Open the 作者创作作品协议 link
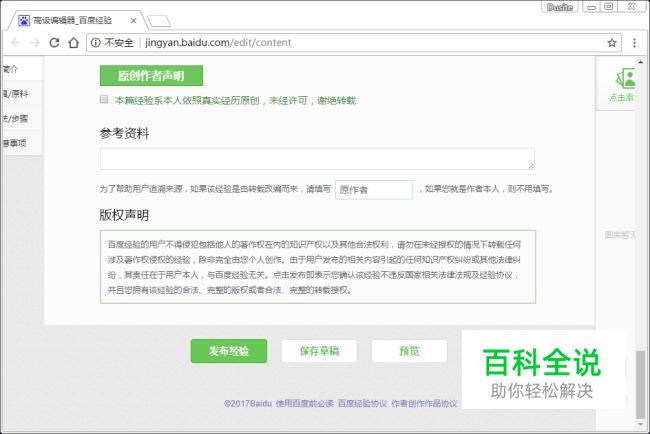Image resolution: width=650 pixels, height=434 pixels. (x=424, y=403)
